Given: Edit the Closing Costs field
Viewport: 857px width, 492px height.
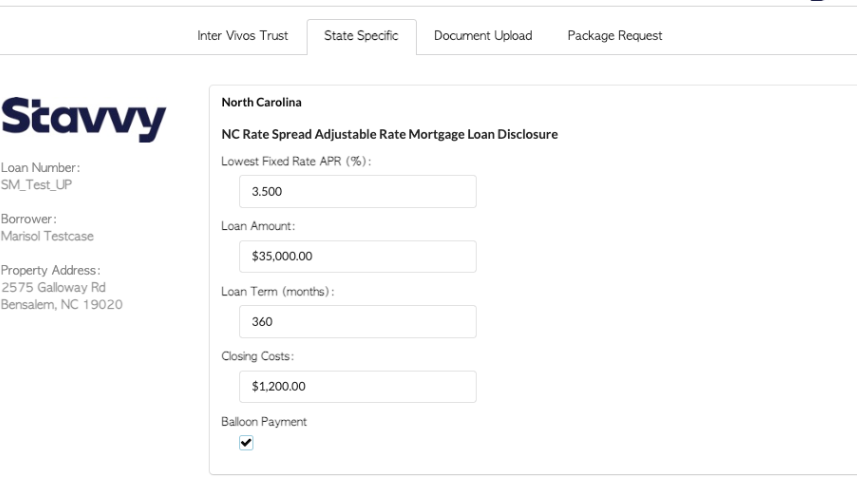Looking at the screenshot, I should click(357, 386).
